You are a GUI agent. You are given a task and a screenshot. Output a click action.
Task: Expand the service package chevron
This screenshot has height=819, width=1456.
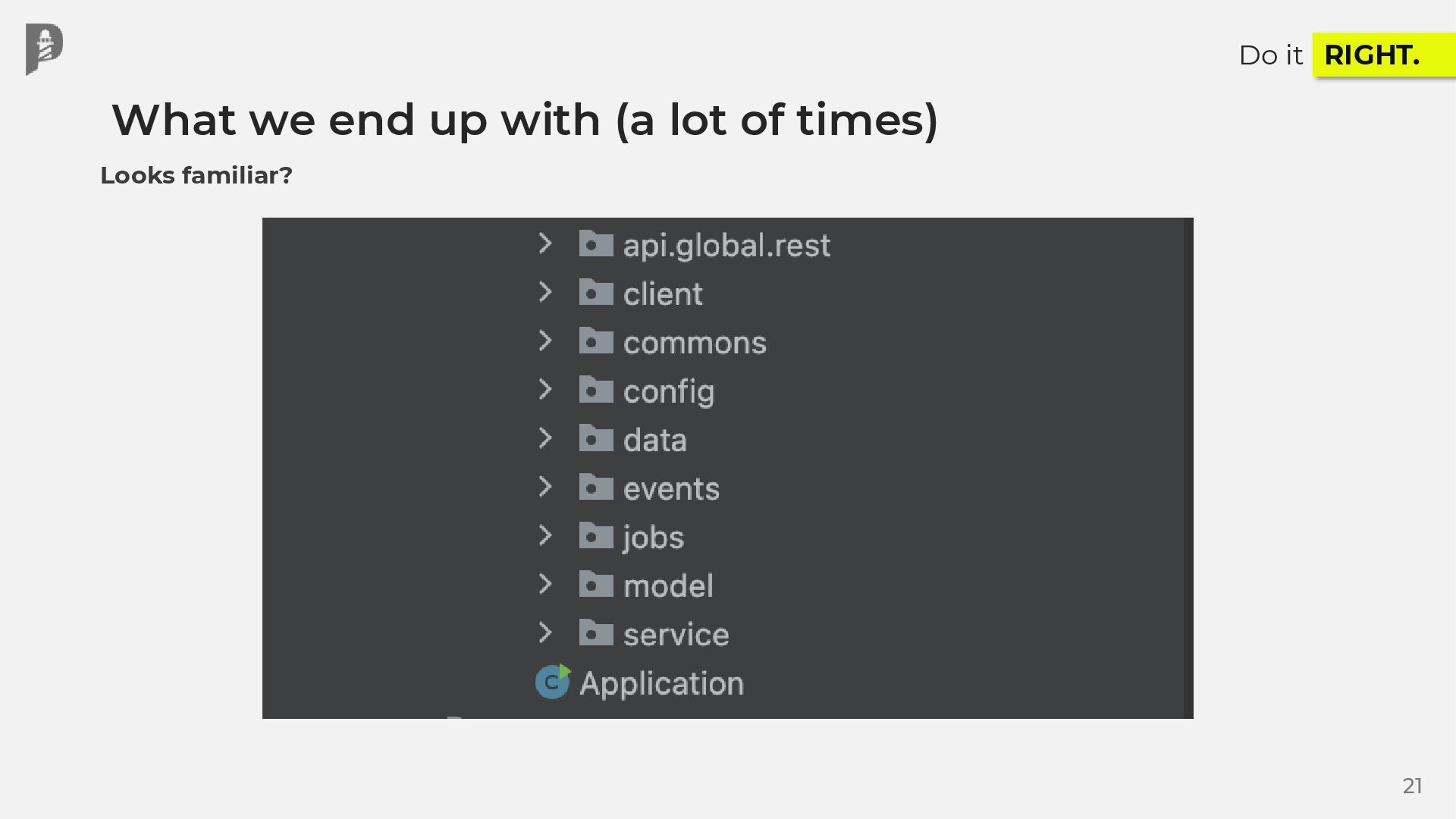click(544, 632)
